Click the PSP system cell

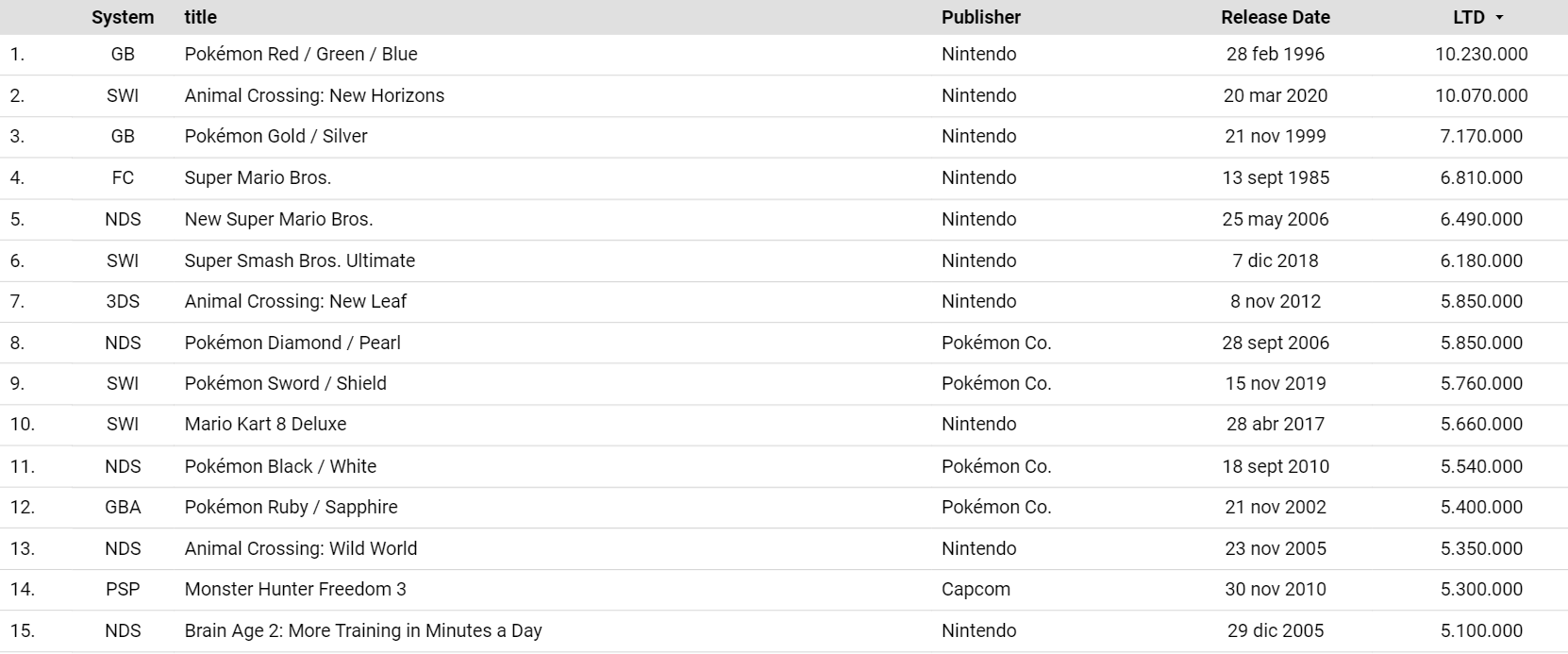pyautogui.click(x=123, y=589)
